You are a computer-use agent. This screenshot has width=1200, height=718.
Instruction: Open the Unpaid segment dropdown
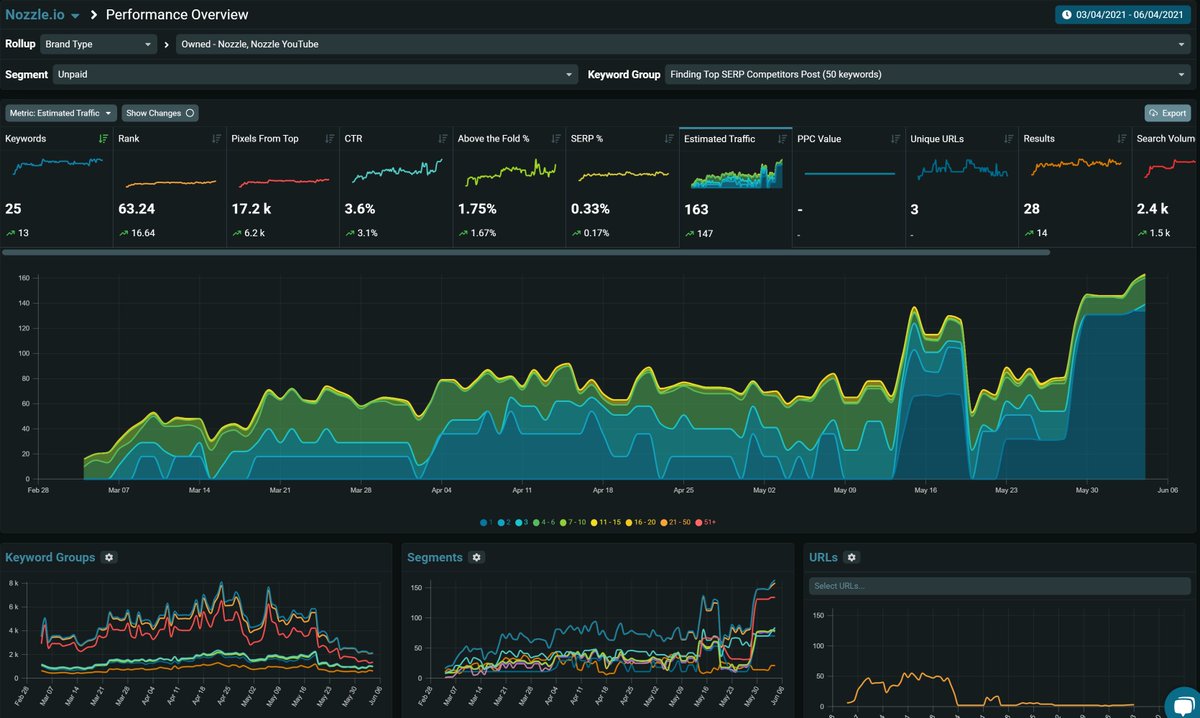pos(315,74)
